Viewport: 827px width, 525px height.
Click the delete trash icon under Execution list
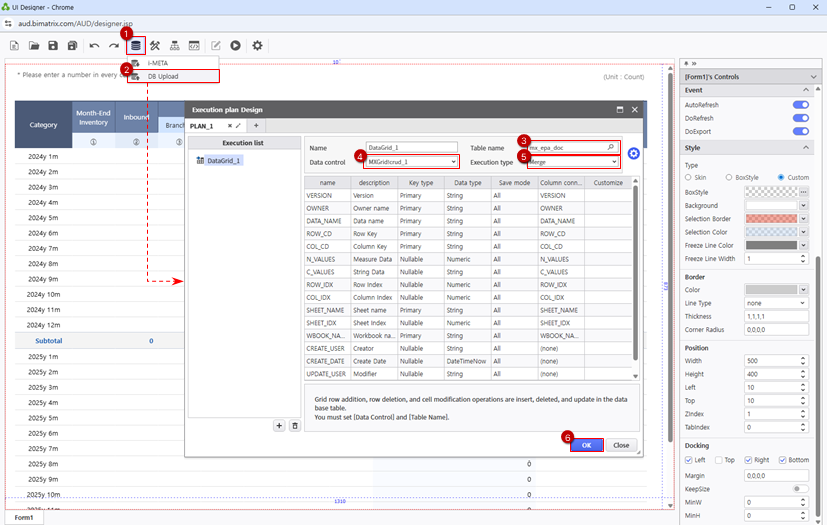click(294, 426)
